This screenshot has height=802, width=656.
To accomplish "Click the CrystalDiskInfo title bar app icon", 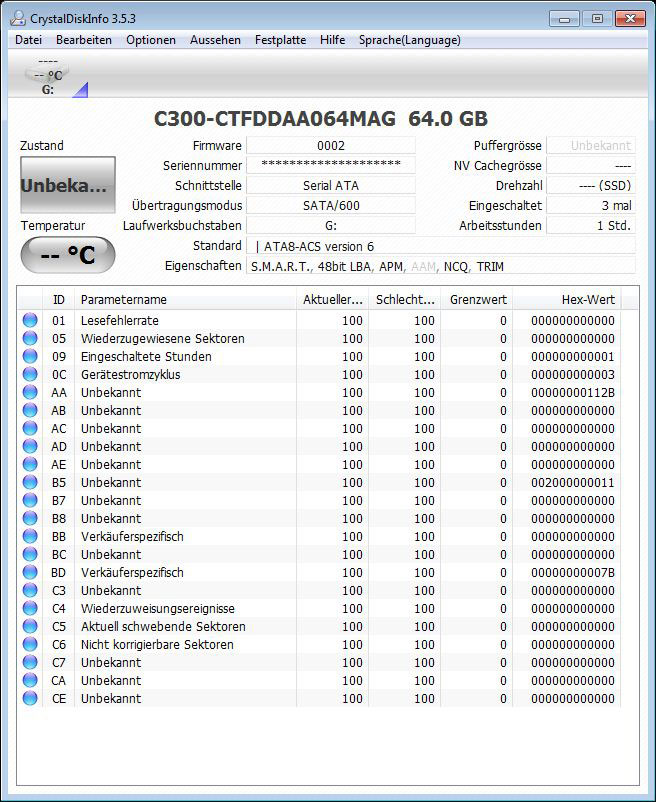I will pos(18,18).
